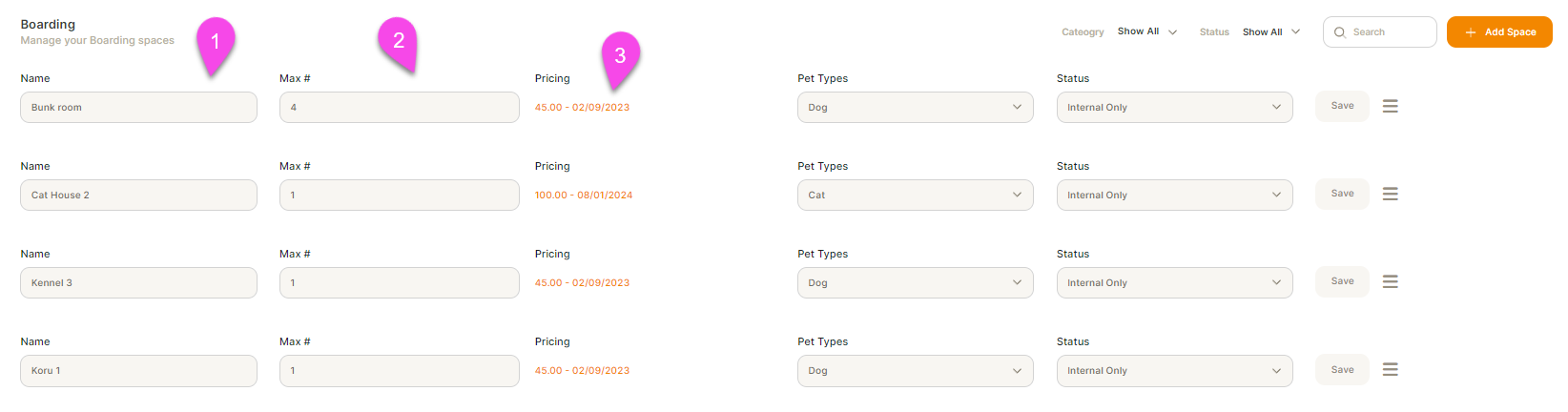Expand the Status Show All filter
1568x412 pixels.
pyautogui.click(x=1271, y=31)
